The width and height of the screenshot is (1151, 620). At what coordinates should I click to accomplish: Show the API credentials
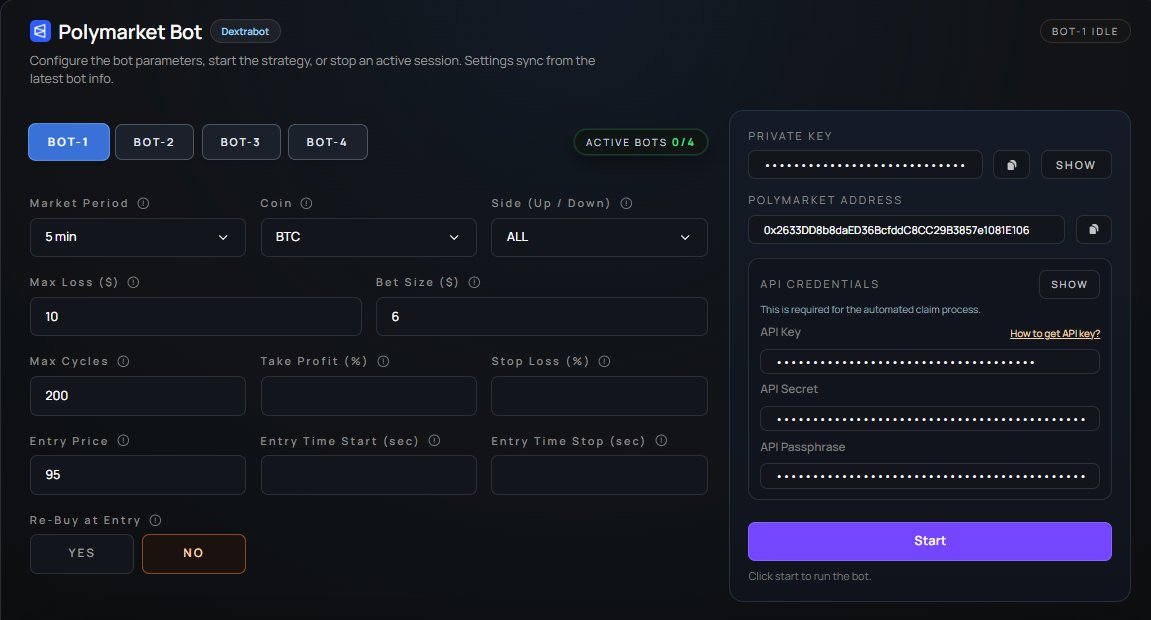click(1069, 284)
